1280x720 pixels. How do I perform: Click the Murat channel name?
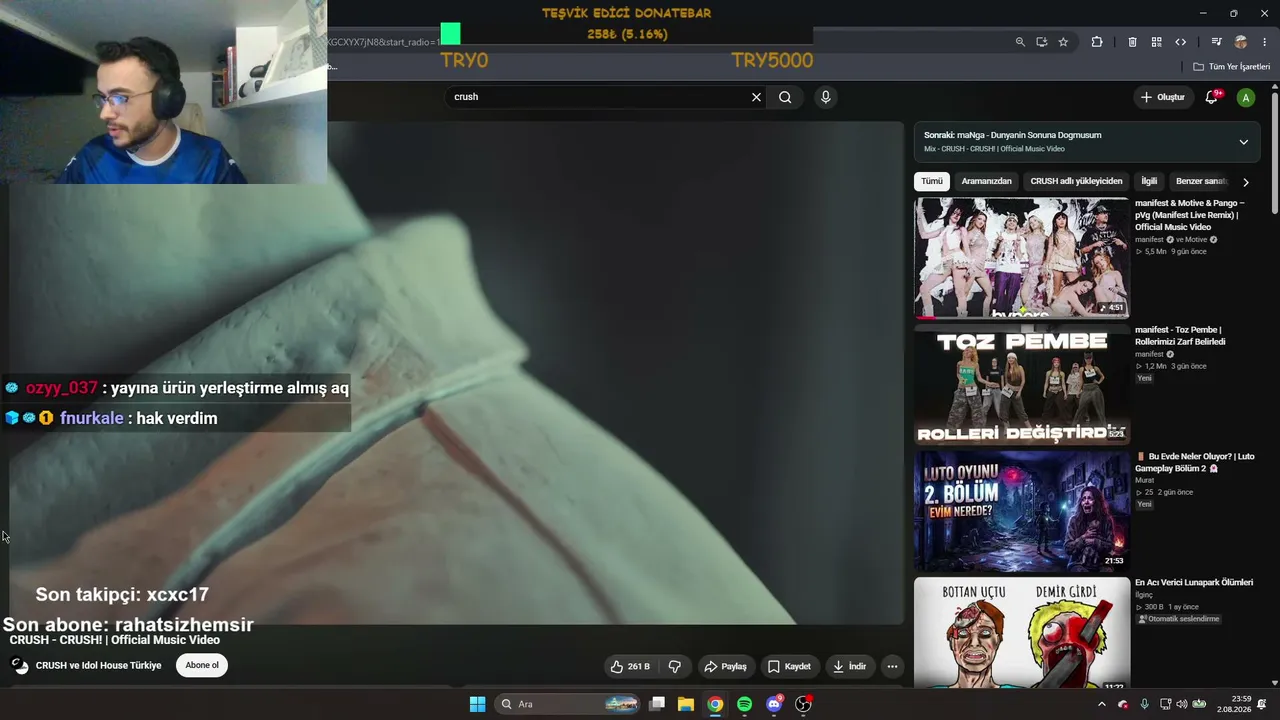pos(1145,480)
